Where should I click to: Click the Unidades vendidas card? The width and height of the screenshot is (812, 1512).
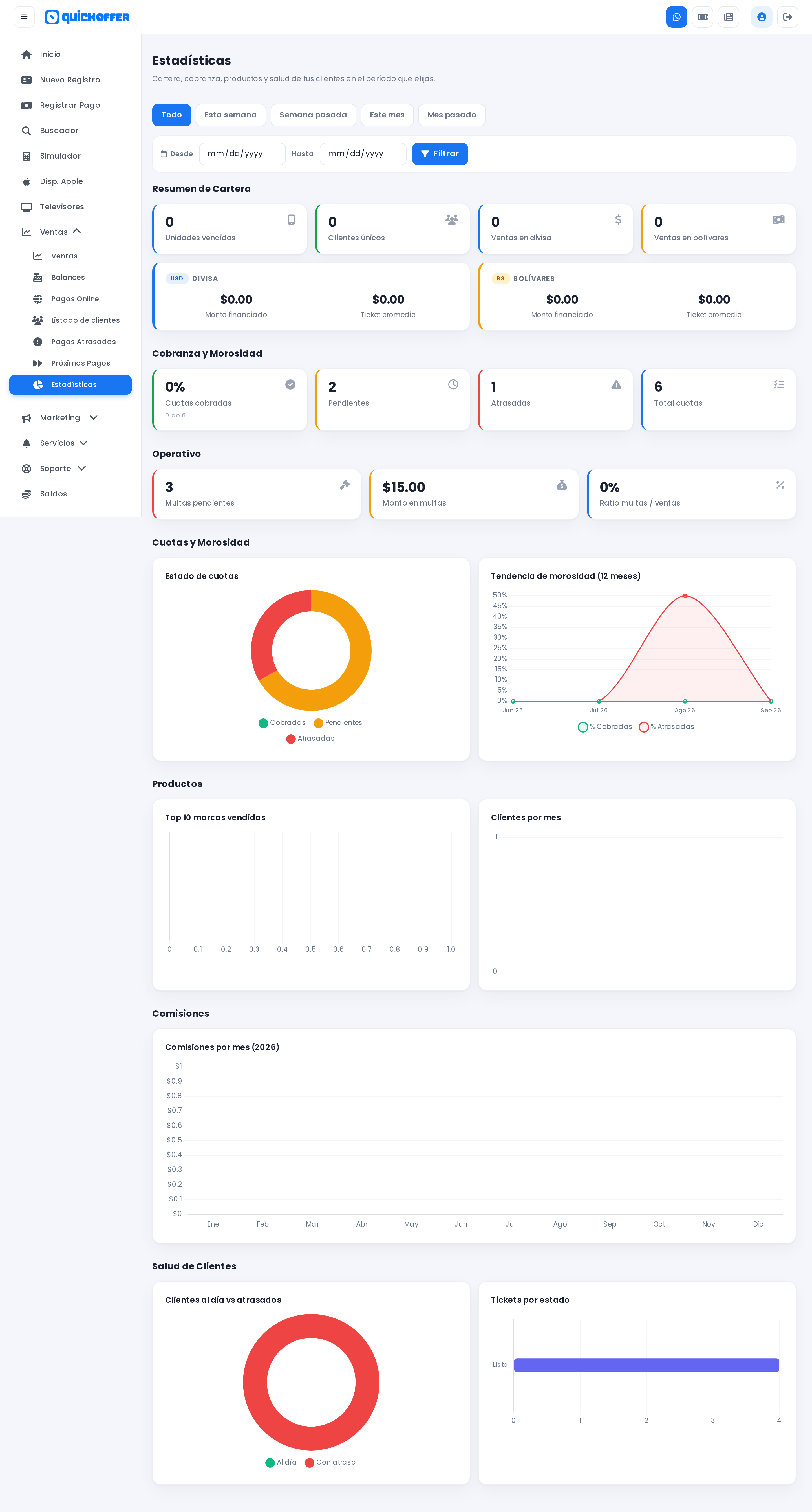[230, 229]
